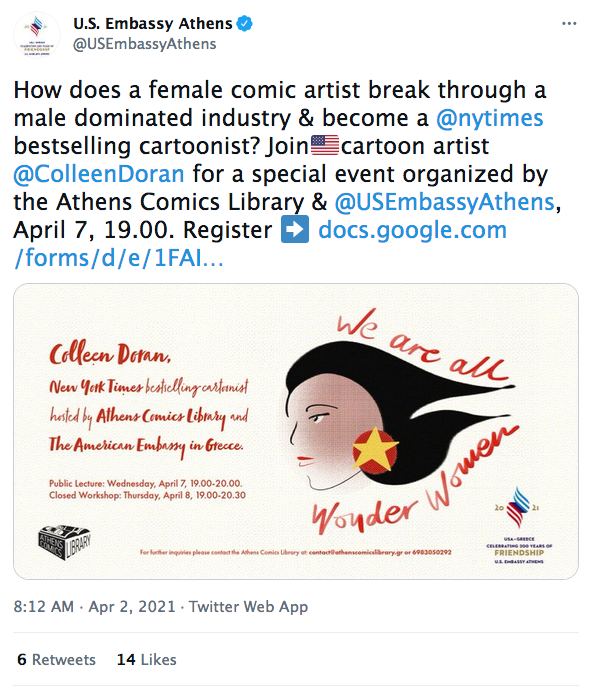Open the 8:12 AM Apr 2, 2021 timestamp
595x689 pixels.
[94, 607]
